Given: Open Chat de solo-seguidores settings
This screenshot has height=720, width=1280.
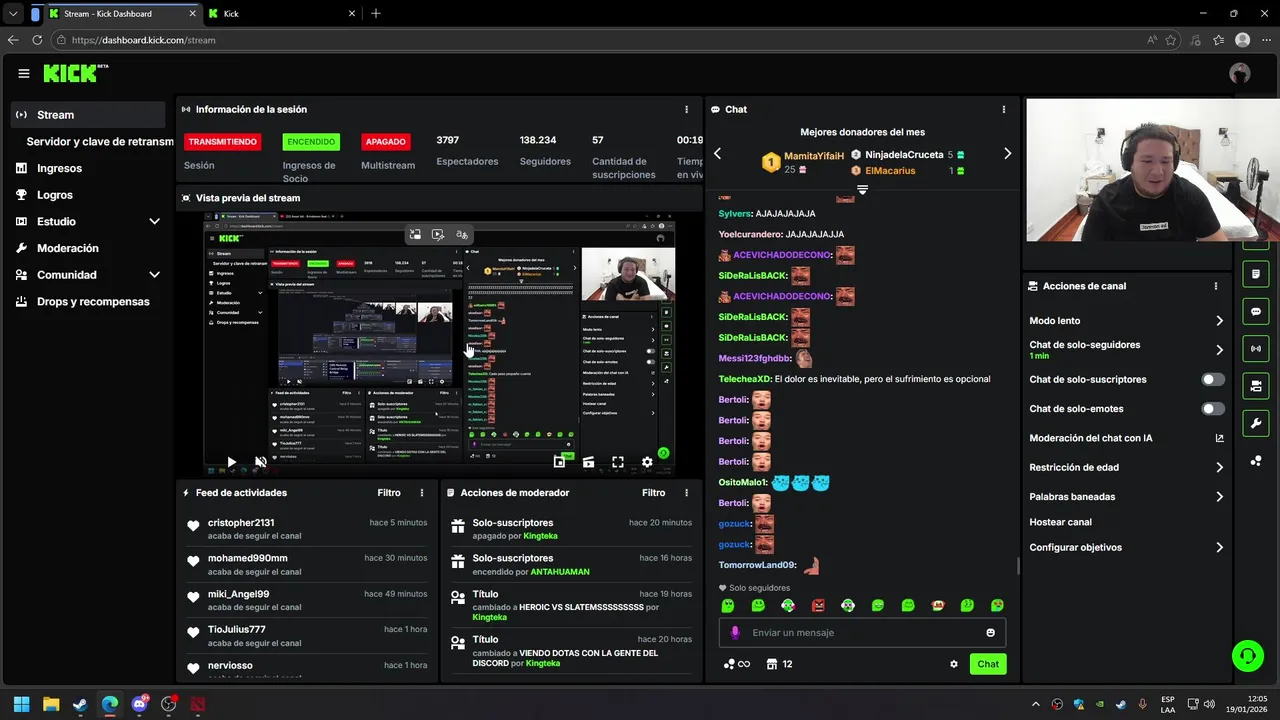Looking at the screenshot, I should (1126, 349).
